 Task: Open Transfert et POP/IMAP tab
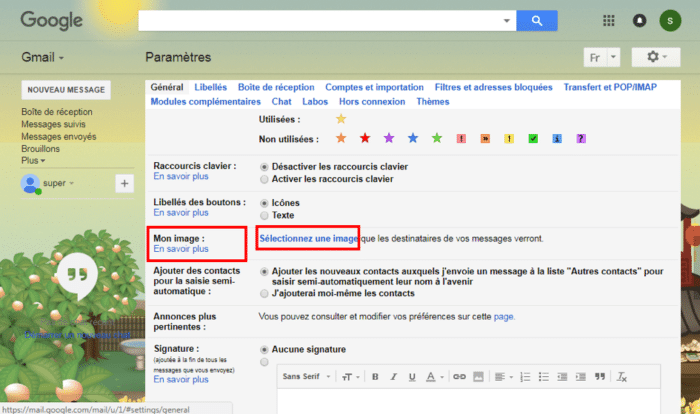[x=610, y=87]
